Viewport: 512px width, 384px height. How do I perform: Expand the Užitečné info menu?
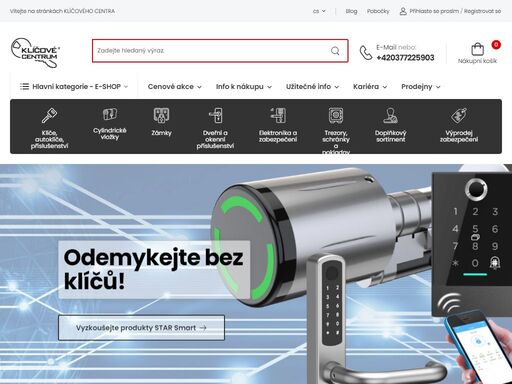click(312, 87)
